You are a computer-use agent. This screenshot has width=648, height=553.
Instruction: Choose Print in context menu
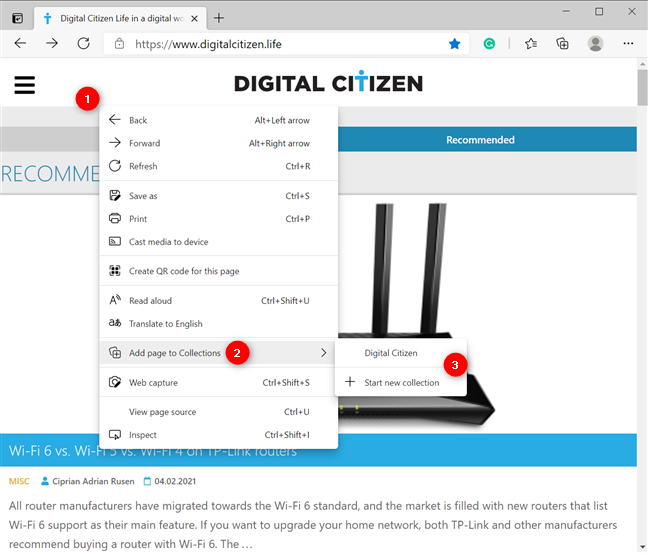tap(219, 219)
